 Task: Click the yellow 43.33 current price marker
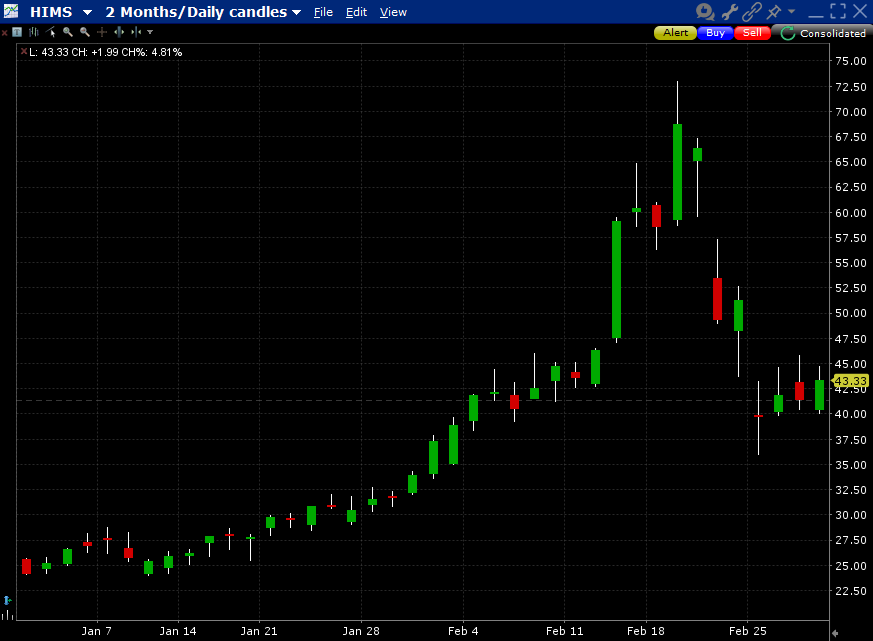[x=850, y=381]
